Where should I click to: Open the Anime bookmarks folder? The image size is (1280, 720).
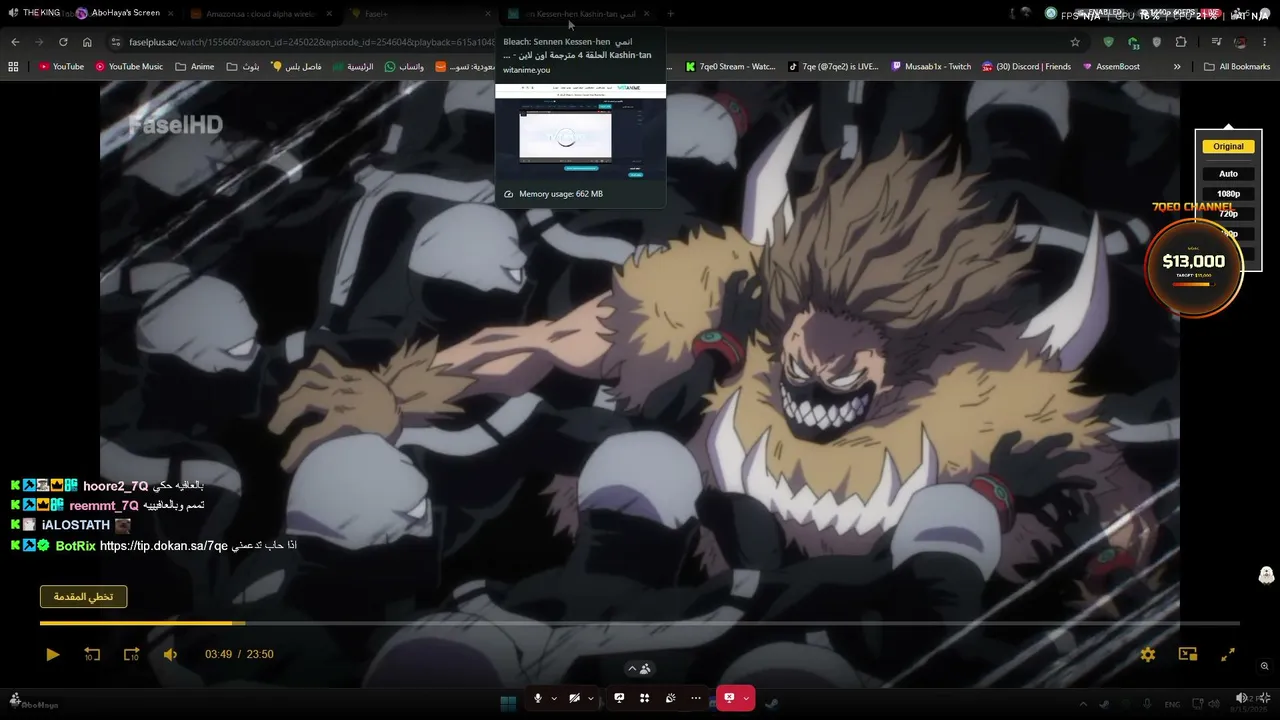pyautogui.click(x=195, y=67)
